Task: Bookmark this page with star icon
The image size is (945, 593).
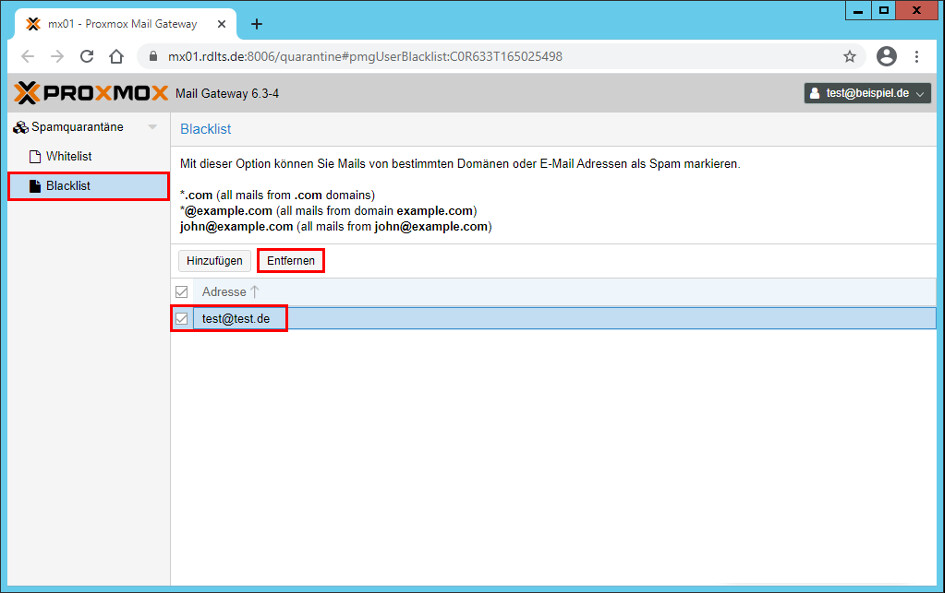Action: pos(850,57)
